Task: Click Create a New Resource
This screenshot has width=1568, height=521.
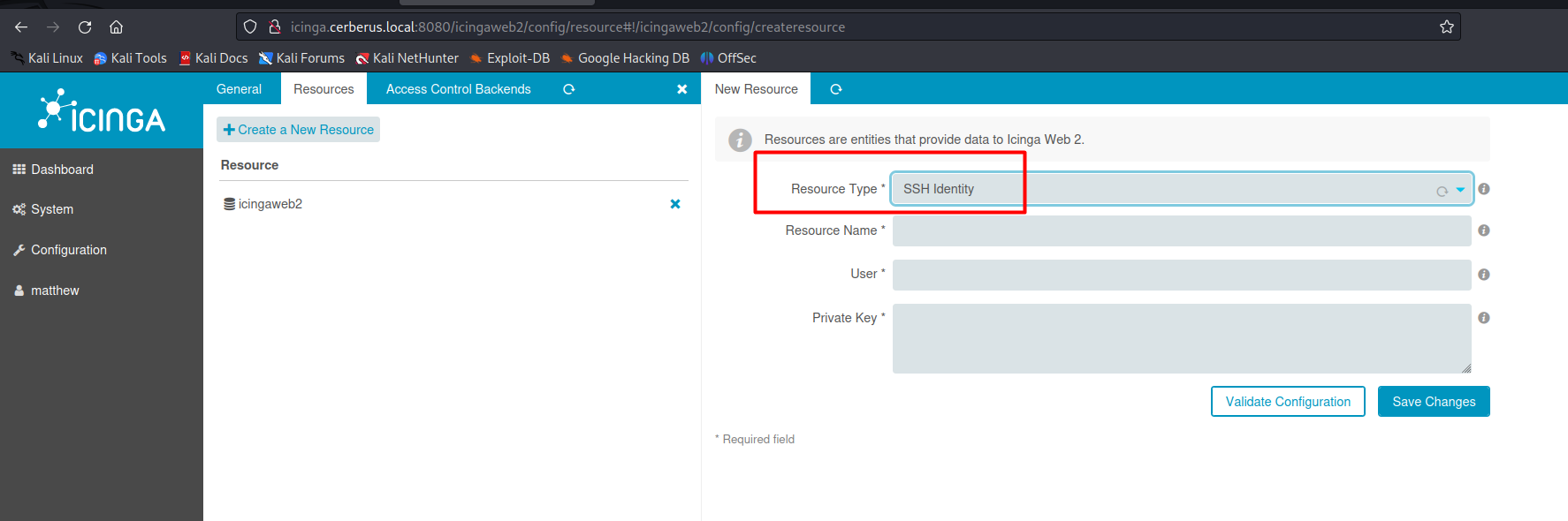Action: click(x=298, y=130)
